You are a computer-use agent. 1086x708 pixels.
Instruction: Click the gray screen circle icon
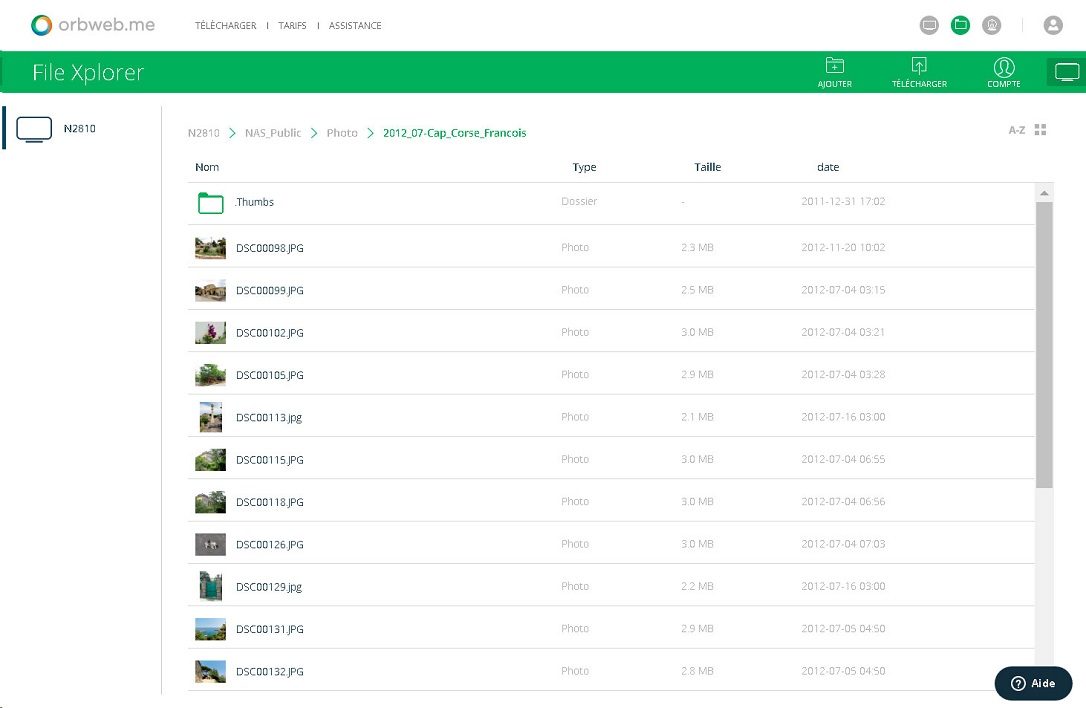point(929,25)
